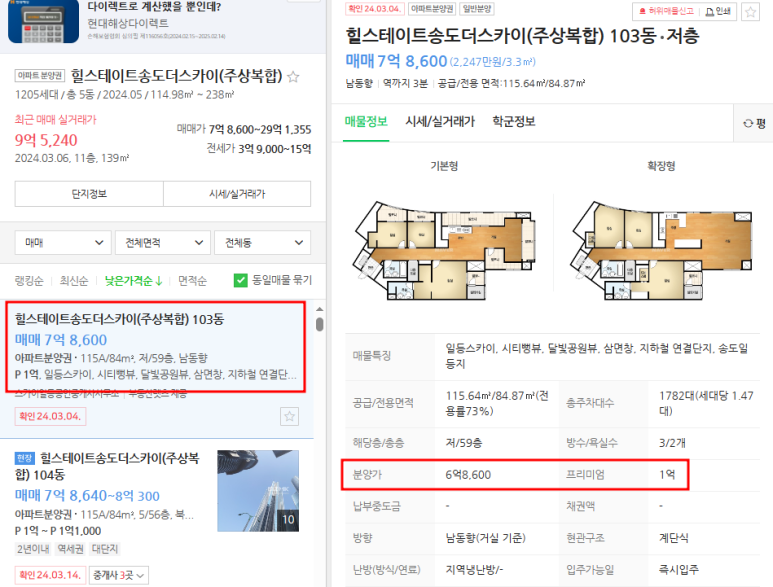The height and width of the screenshot is (587, 773).
Task: Open the 103동 listing title
Action: [119, 319]
